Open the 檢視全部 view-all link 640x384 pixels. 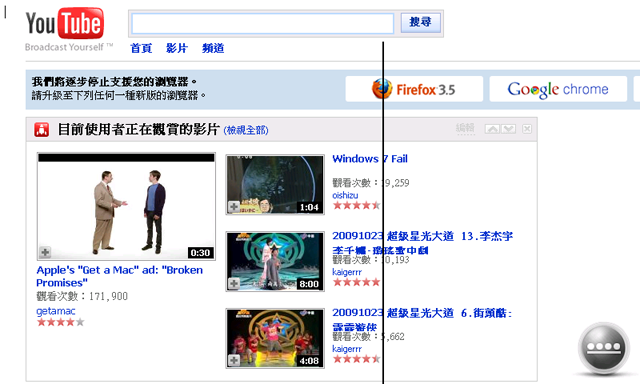(x=246, y=130)
